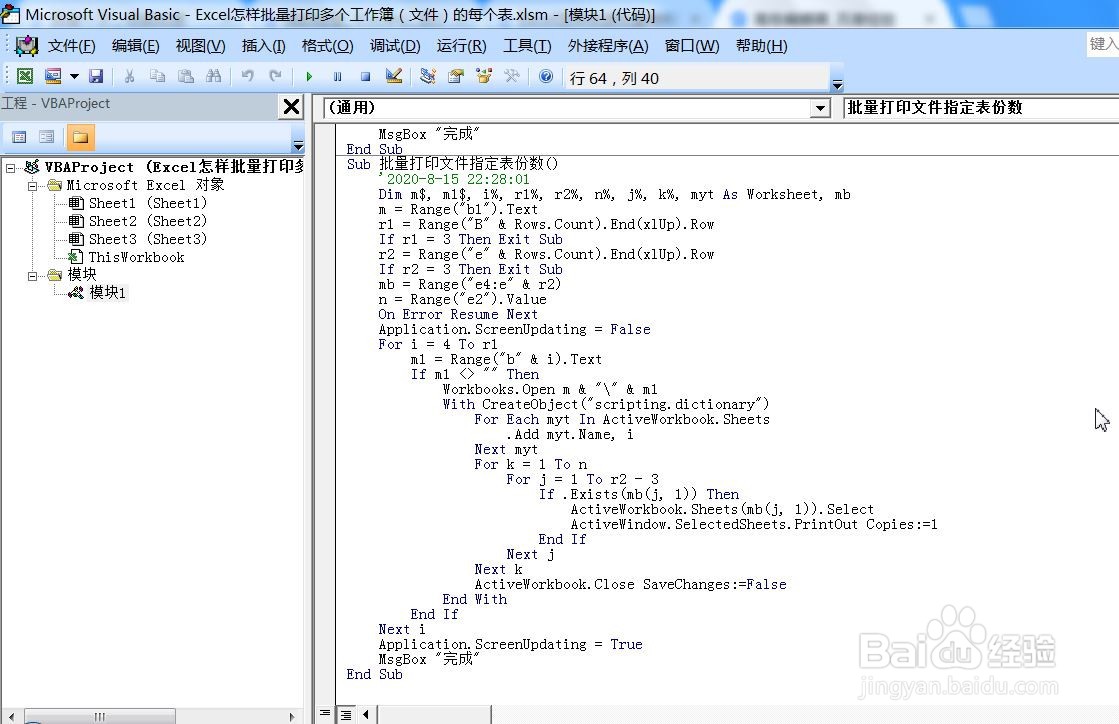1119x724 pixels.
Task: Click project panel scrollbar right arrow
Action: [292, 716]
